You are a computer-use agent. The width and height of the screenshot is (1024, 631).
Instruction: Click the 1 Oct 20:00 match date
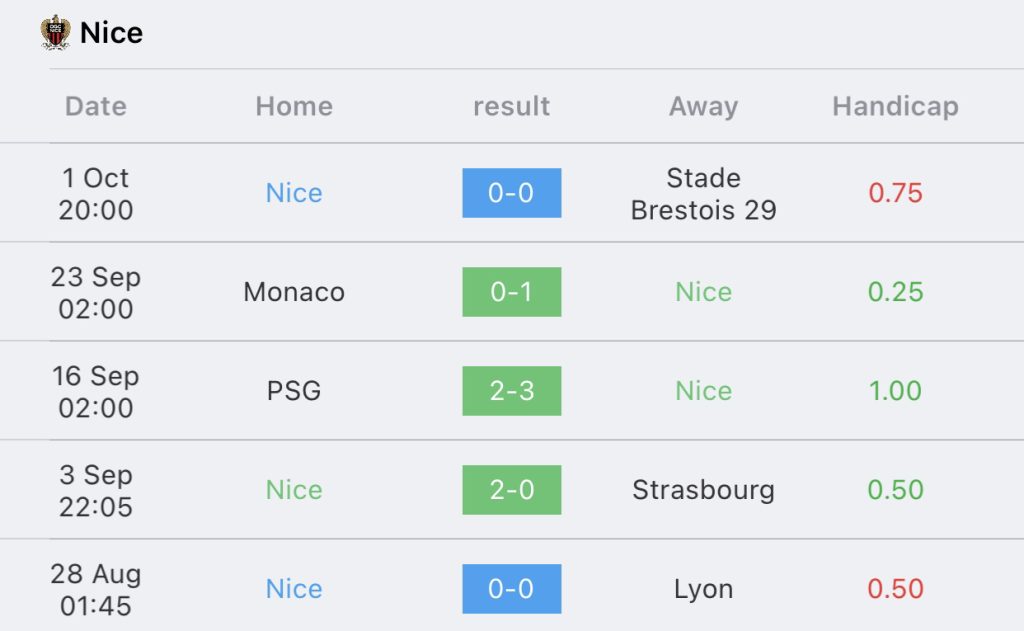[96, 193]
